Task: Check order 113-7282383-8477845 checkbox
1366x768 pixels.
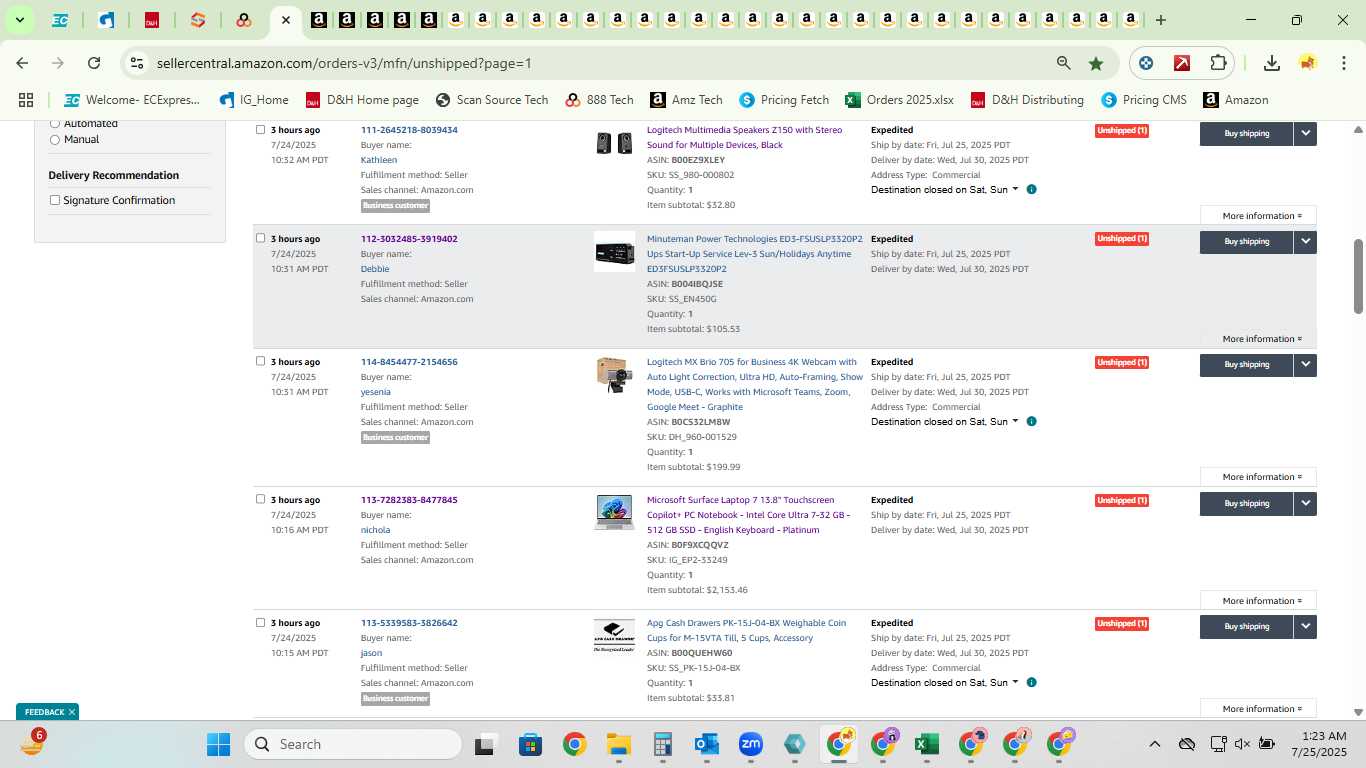Action: pyautogui.click(x=261, y=499)
